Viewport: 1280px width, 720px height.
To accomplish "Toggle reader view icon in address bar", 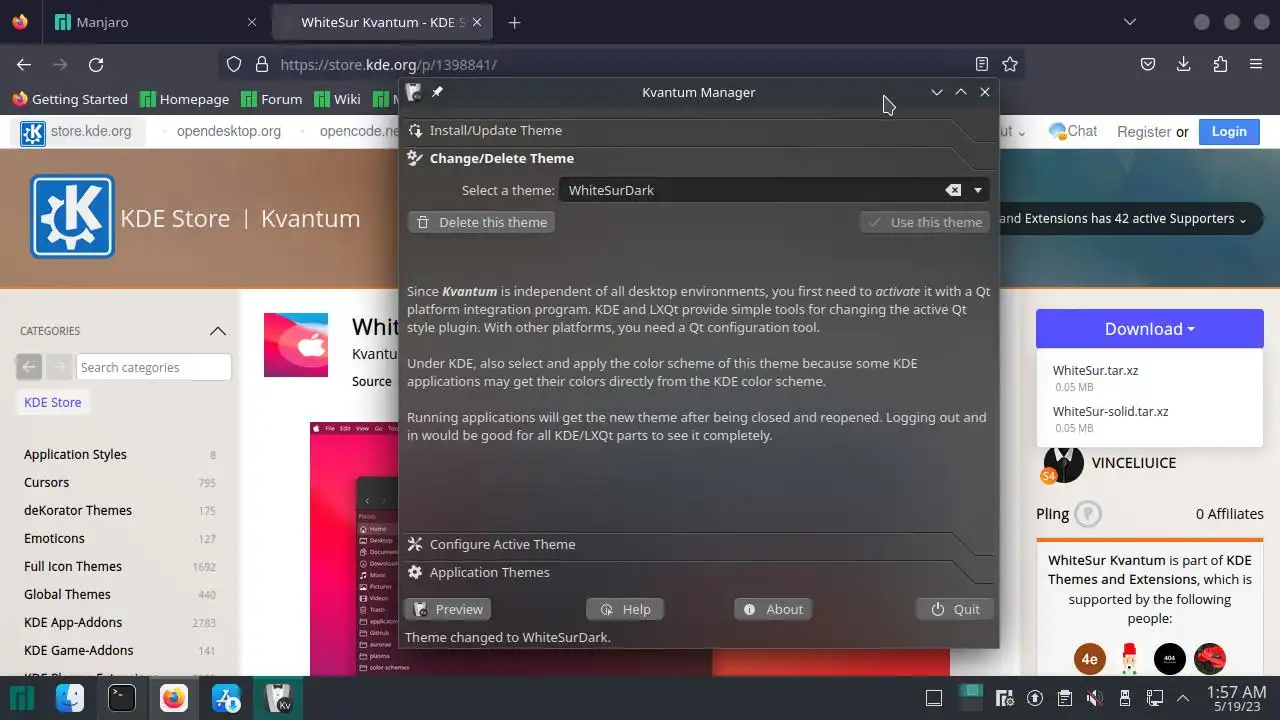I will pyautogui.click(x=982, y=64).
